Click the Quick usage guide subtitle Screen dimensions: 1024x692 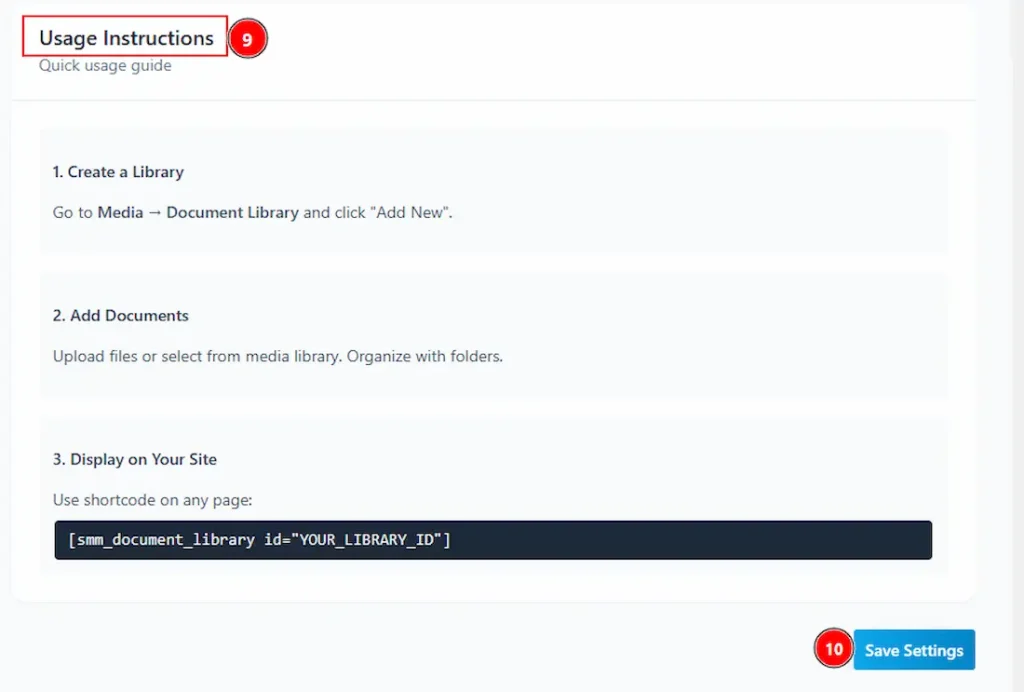[x=103, y=65]
